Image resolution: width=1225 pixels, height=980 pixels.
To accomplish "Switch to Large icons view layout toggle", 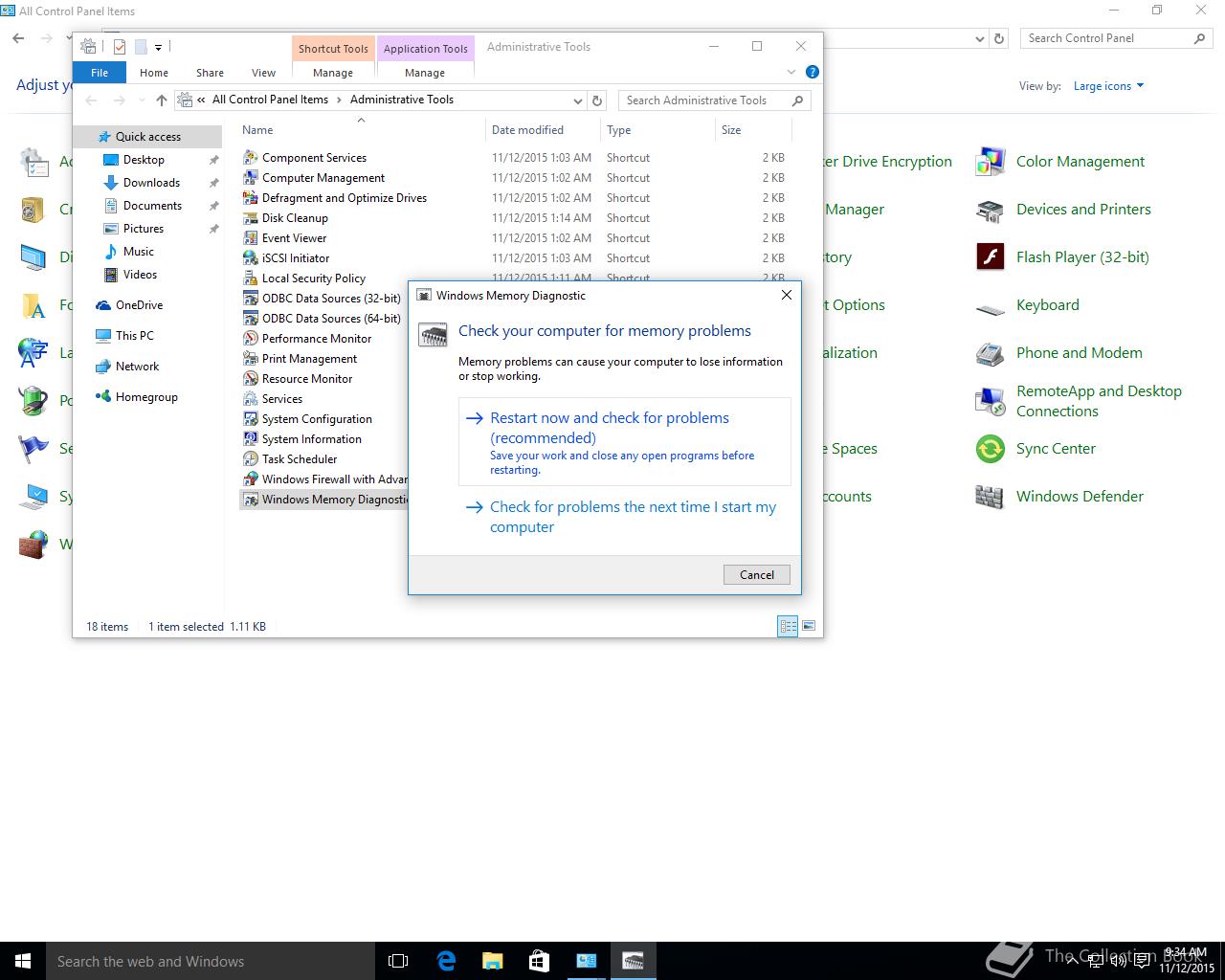I will coord(809,626).
